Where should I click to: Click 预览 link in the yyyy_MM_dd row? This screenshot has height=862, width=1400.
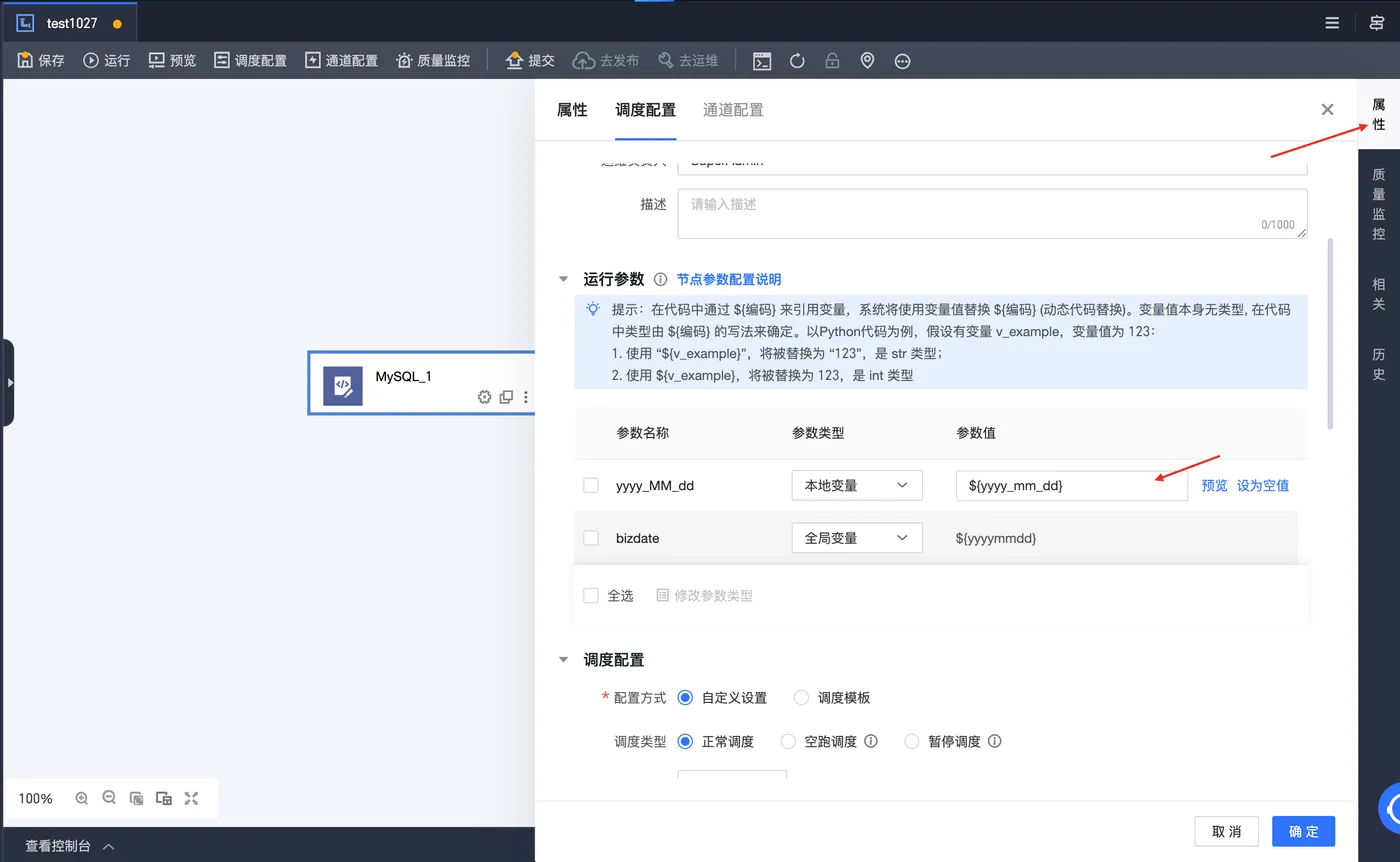click(x=1214, y=485)
